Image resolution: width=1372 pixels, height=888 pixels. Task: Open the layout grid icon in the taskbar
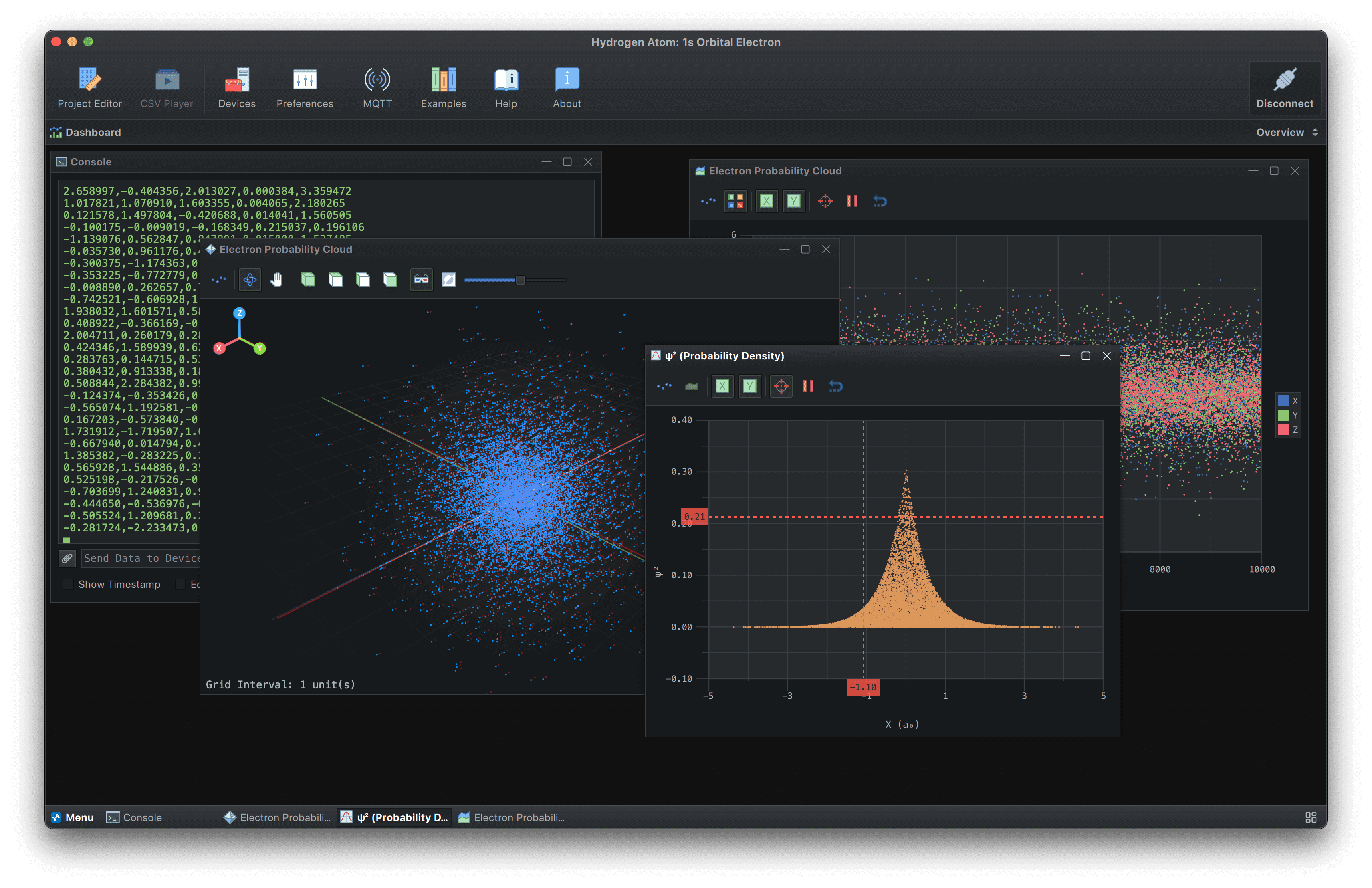(1310, 817)
